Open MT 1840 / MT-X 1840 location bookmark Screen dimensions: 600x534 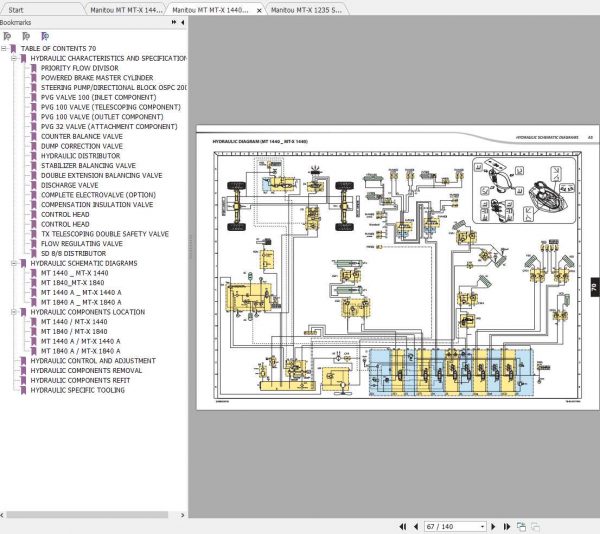[x=74, y=331]
